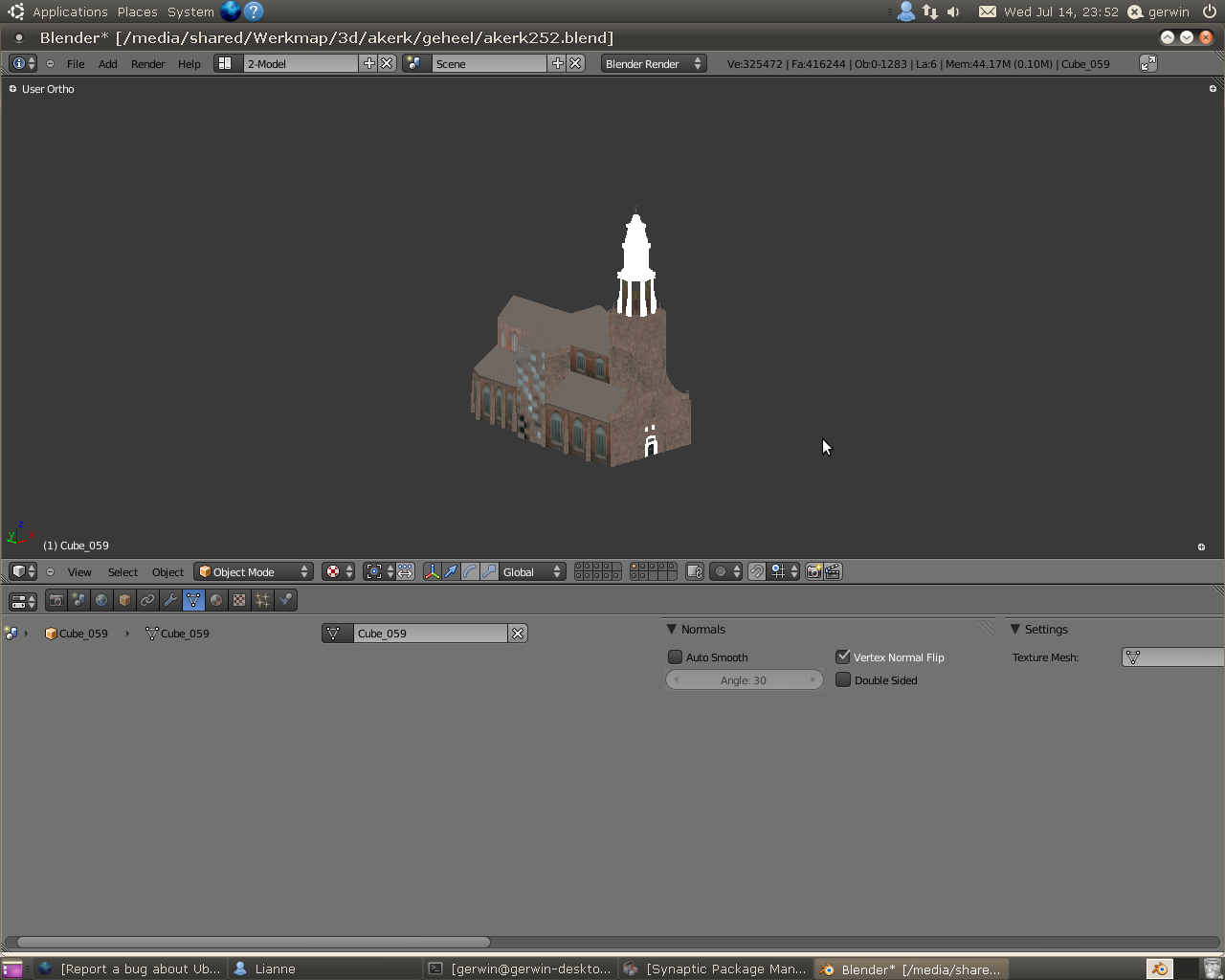Enable the Double Sided checkbox
Image resolution: width=1225 pixels, height=980 pixels.
pyautogui.click(x=843, y=679)
